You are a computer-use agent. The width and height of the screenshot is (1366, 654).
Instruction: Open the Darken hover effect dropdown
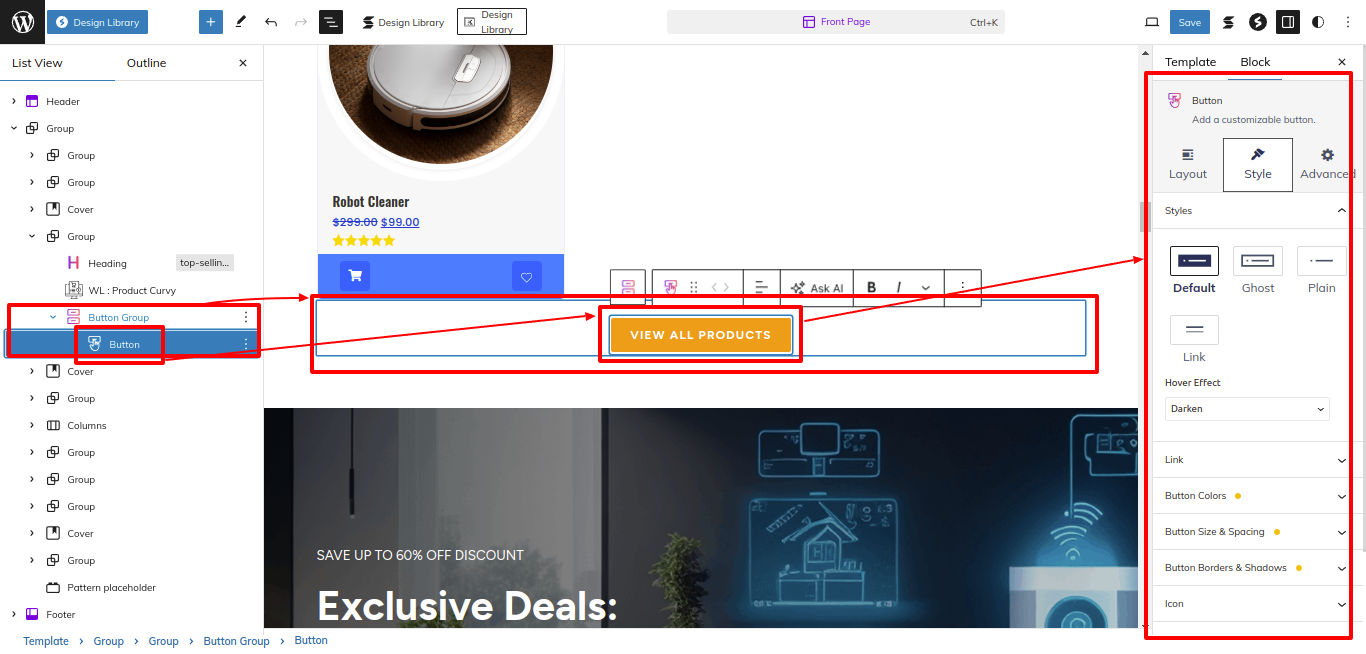click(x=1247, y=409)
